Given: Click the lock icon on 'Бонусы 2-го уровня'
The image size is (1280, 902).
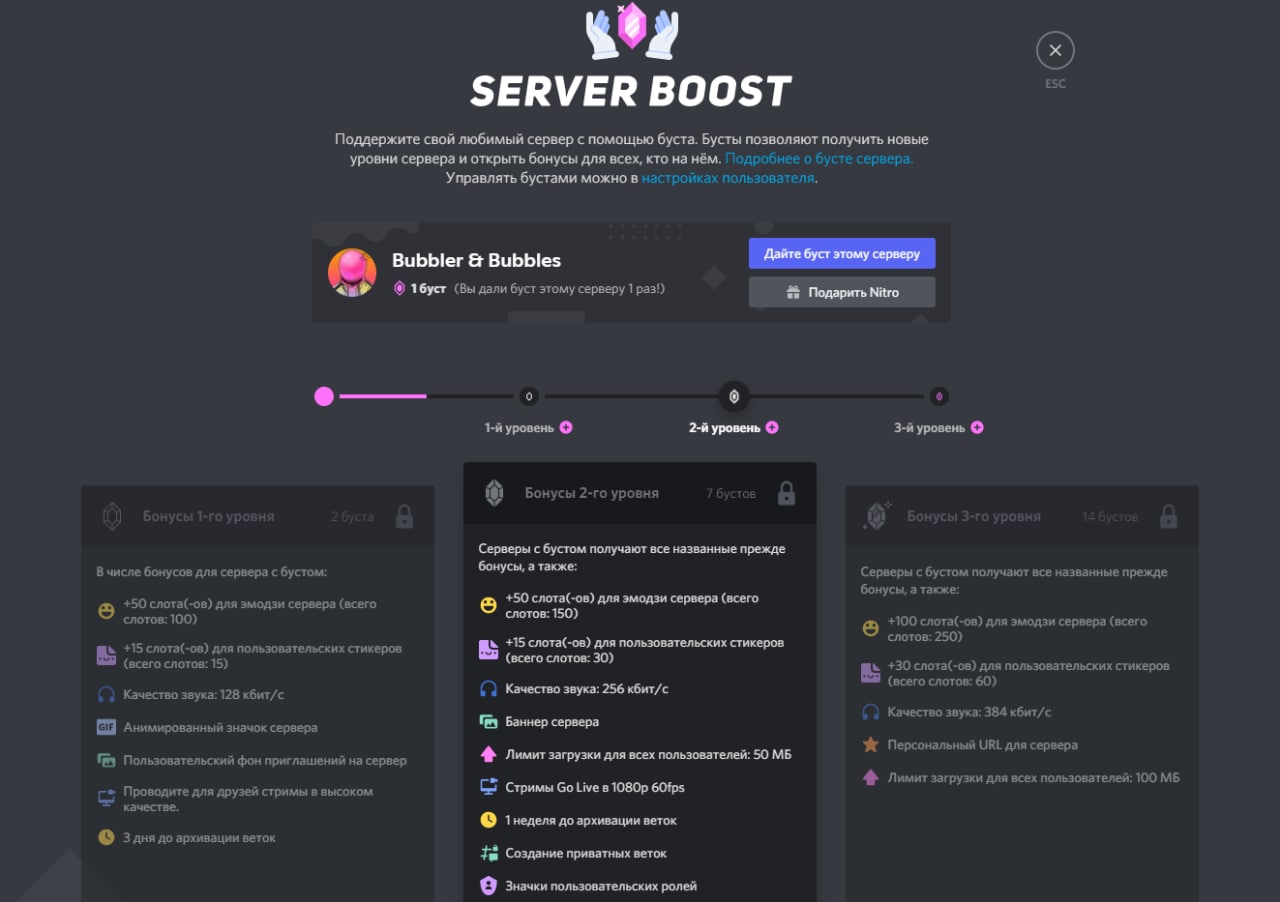Looking at the screenshot, I should pos(787,493).
